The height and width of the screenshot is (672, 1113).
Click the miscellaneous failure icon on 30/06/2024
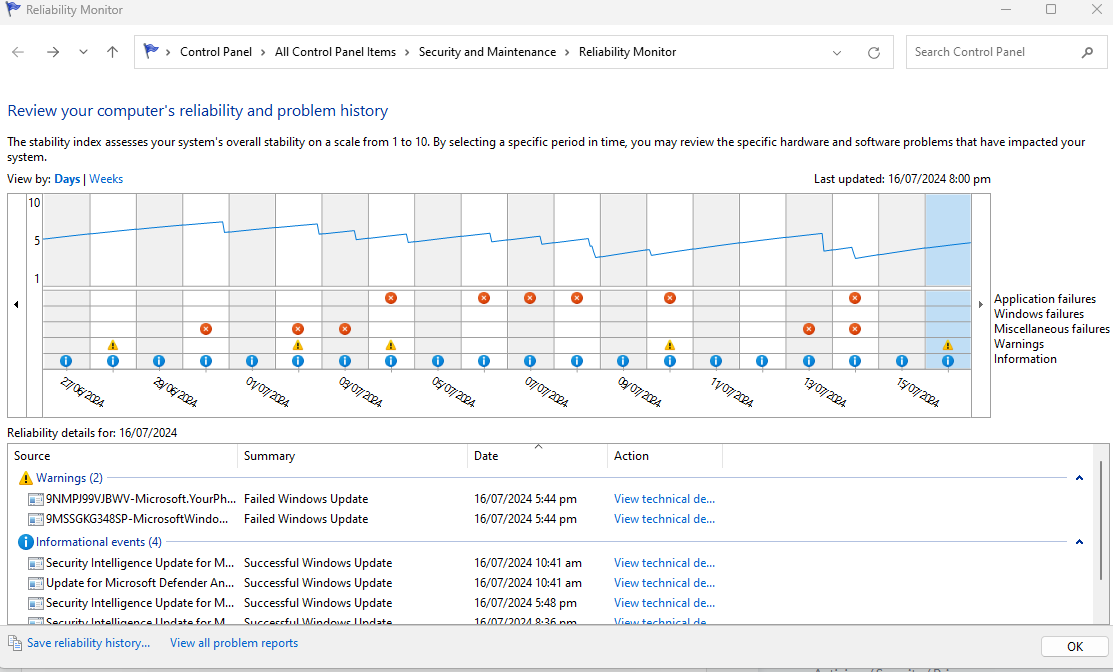[205, 329]
